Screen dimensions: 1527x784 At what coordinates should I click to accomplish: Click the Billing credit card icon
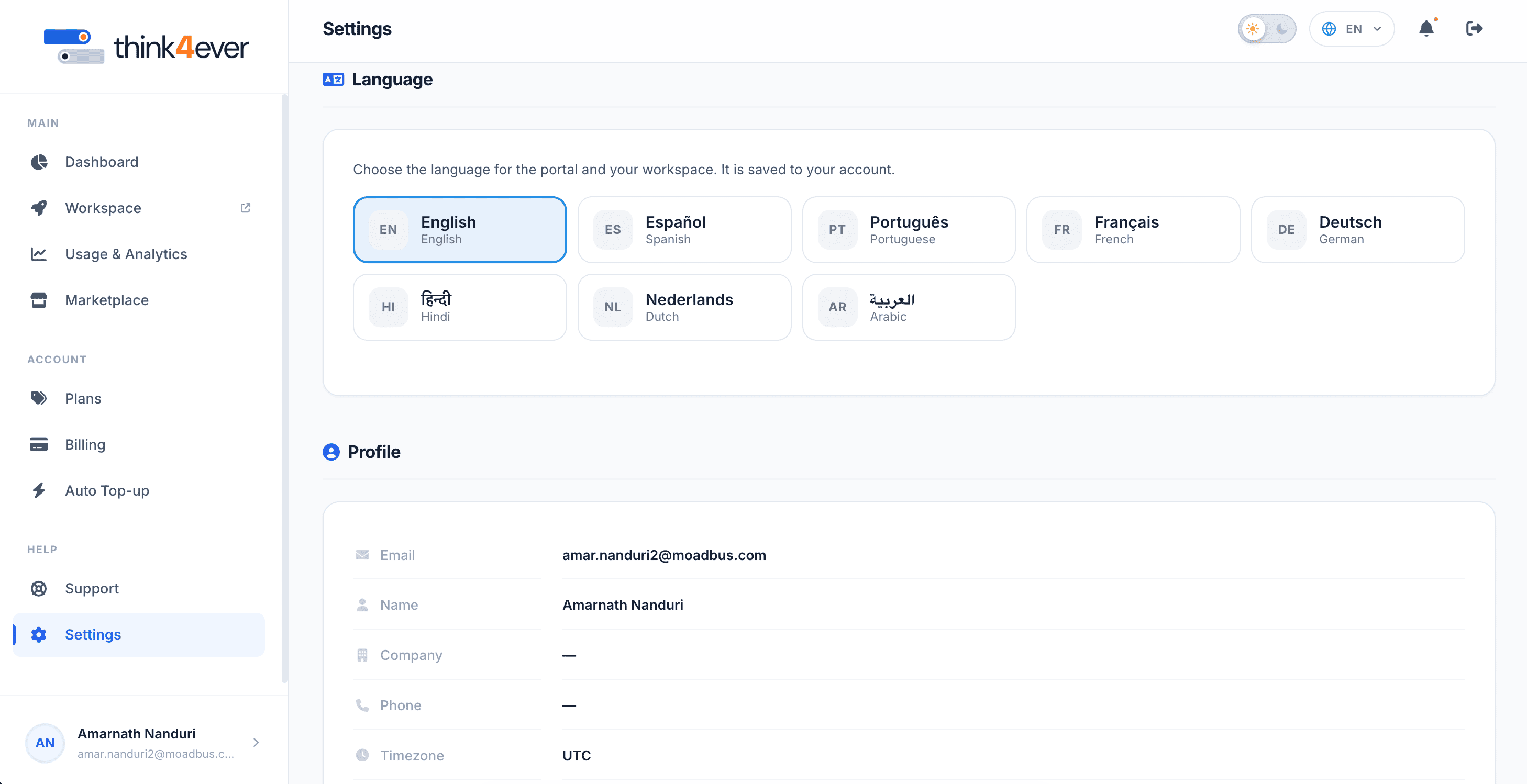coord(39,444)
